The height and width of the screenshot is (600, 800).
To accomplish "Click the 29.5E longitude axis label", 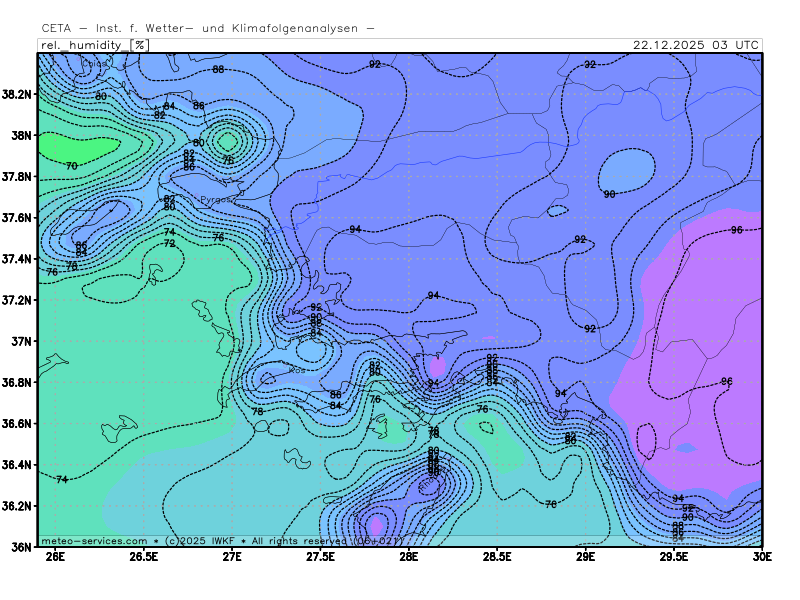I will [674, 556].
